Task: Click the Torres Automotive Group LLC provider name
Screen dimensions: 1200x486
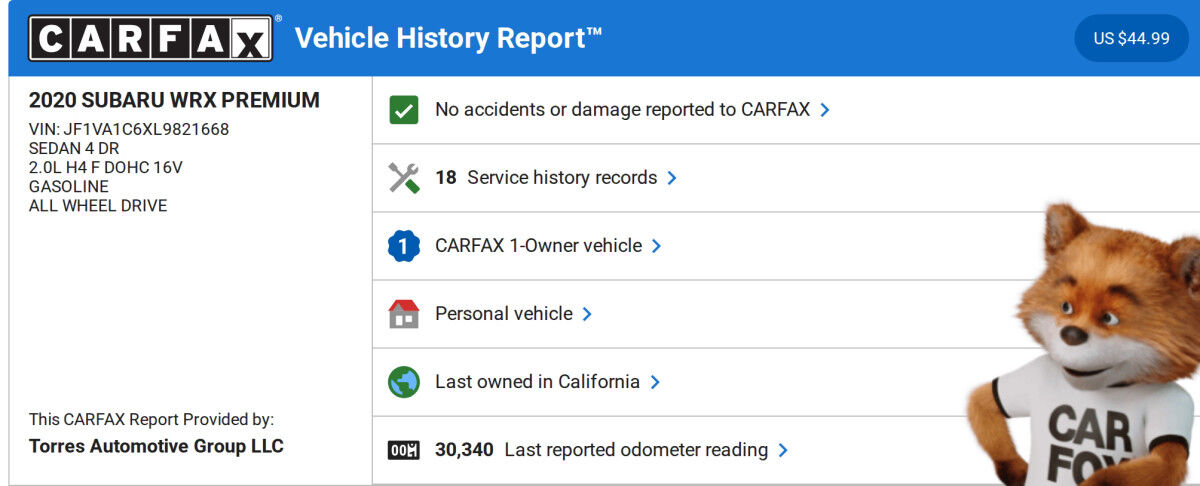Action: pyautogui.click(x=156, y=446)
